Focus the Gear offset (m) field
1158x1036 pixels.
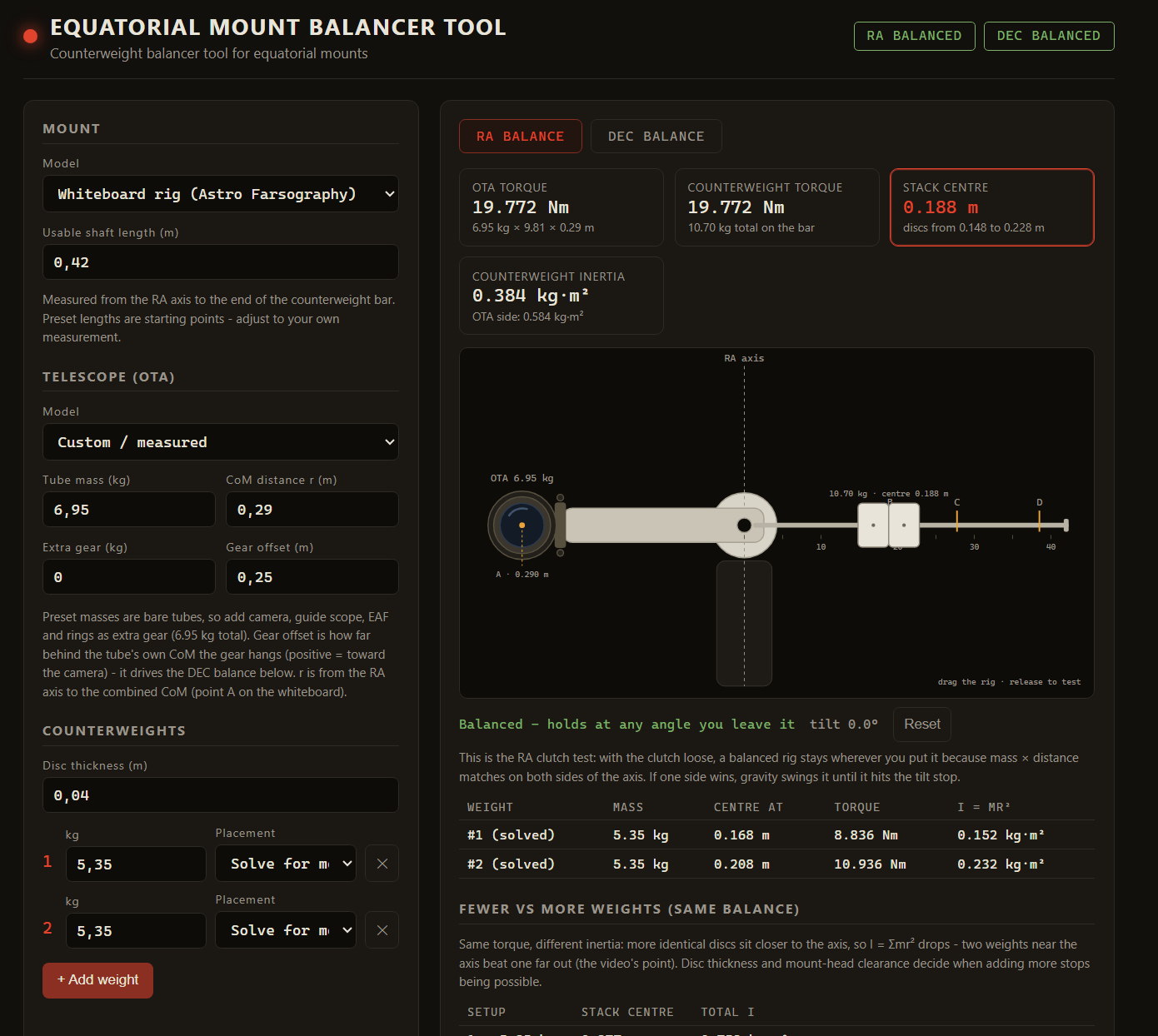(x=312, y=577)
